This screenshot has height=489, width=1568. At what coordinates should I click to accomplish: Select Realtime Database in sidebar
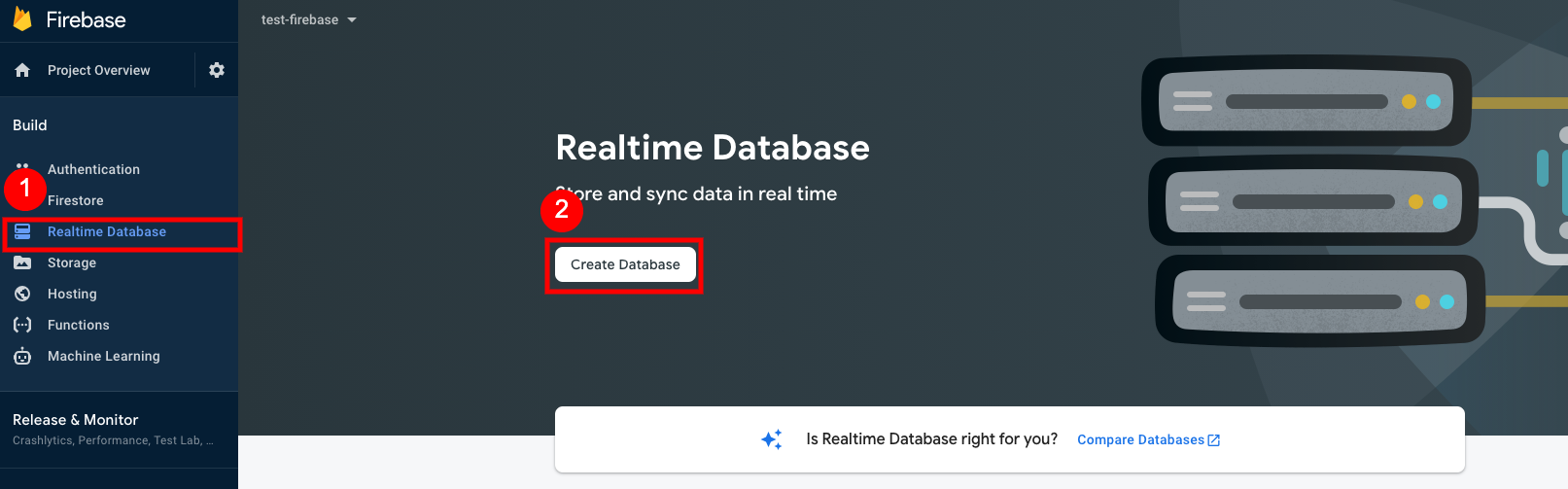107,231
